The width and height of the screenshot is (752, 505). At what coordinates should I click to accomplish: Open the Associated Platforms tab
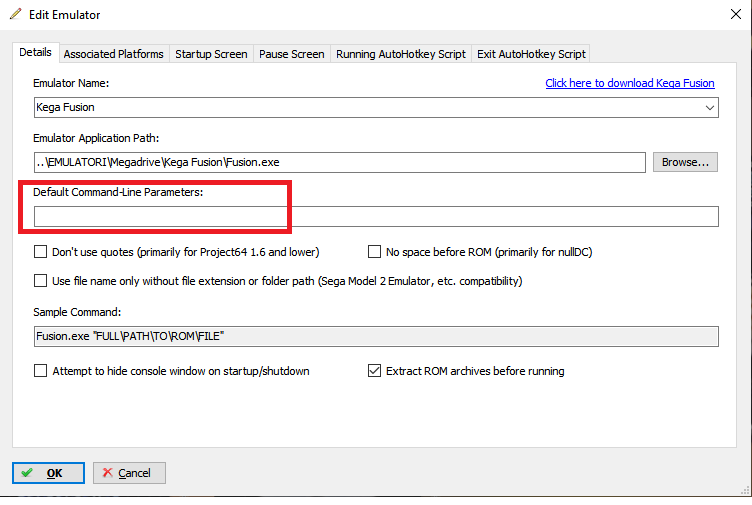pos(114,54)
